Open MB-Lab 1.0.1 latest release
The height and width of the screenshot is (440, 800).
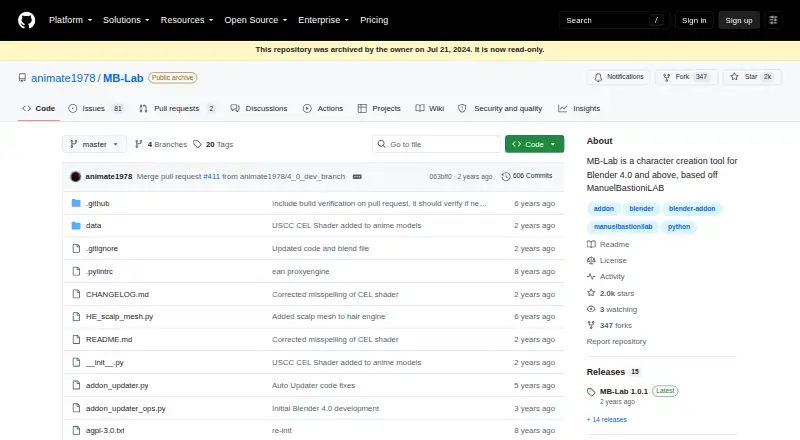pos(623,392)
